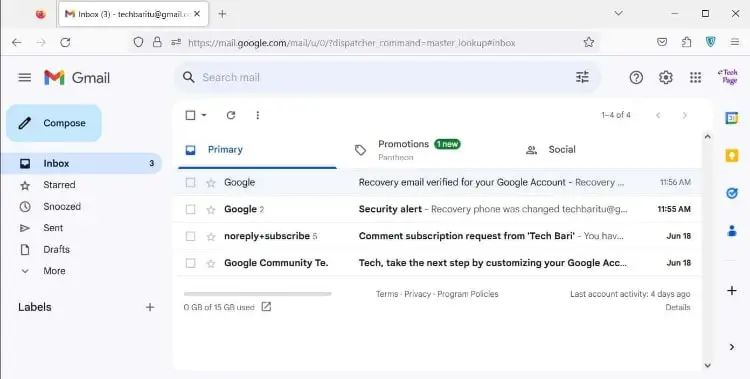750x379 pixels.
Task: Create a new label with the plus
Action: pyautogui.click(x=150, y=307)
